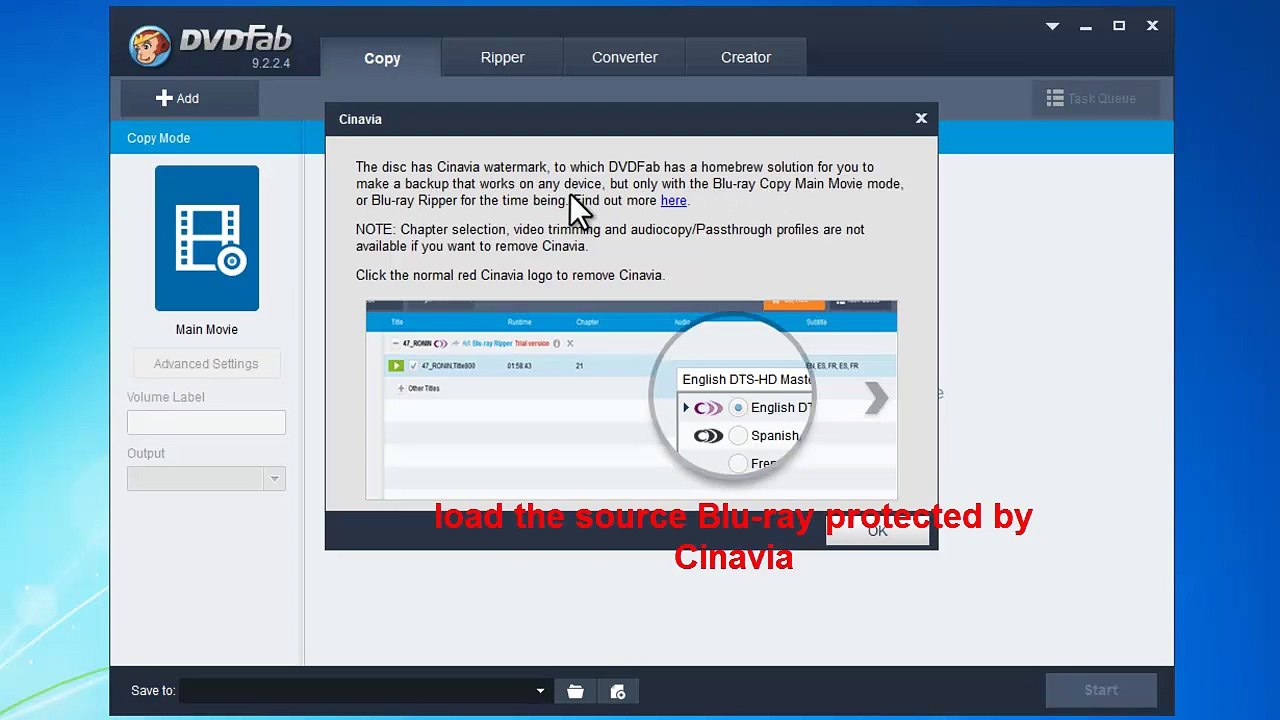The image size is (1280, 720).
Task: Select the Main Movie copy mode icon
Action: 207,238
